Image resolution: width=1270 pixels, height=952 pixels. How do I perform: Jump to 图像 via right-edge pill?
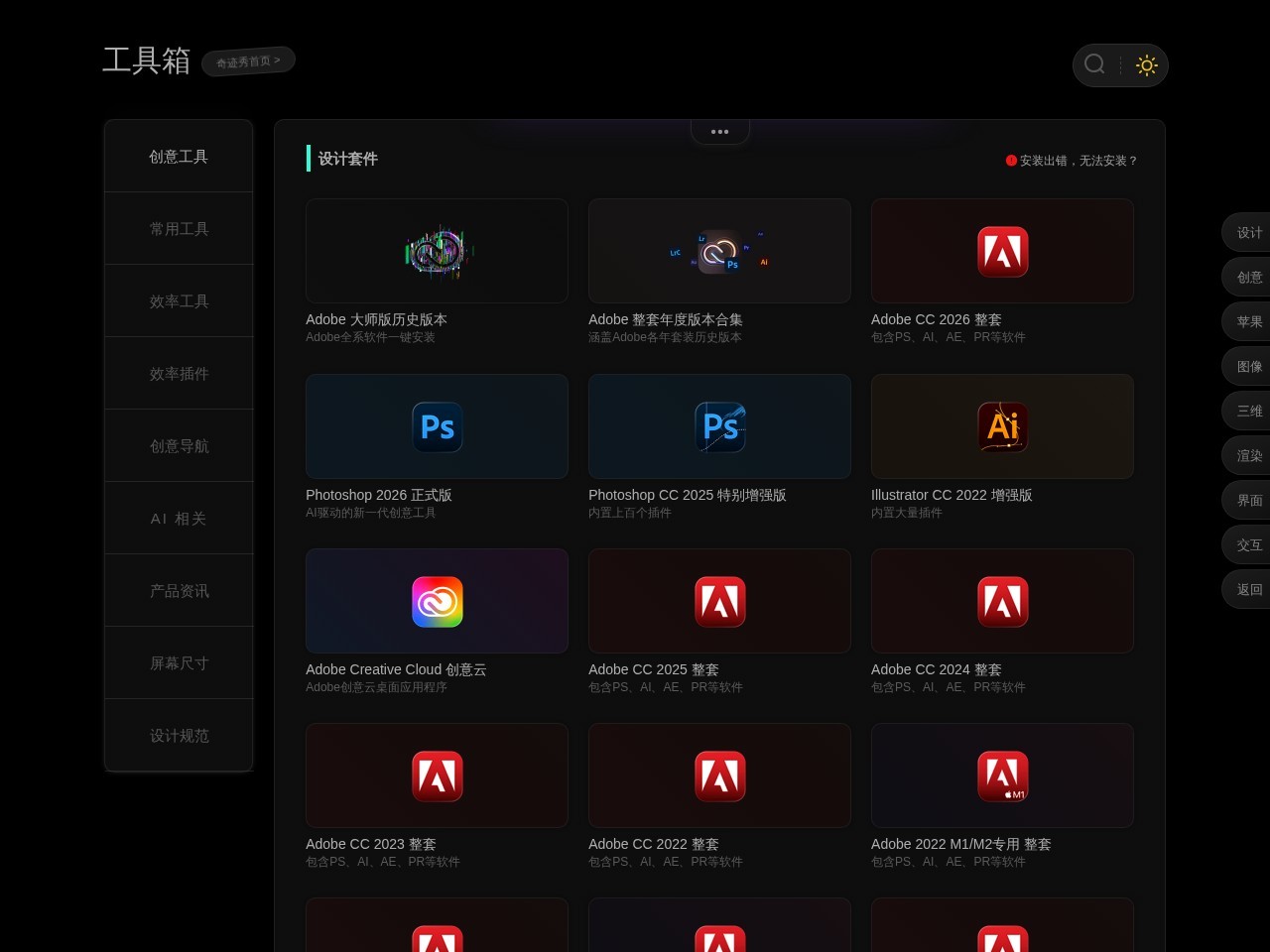(1248, 366)
